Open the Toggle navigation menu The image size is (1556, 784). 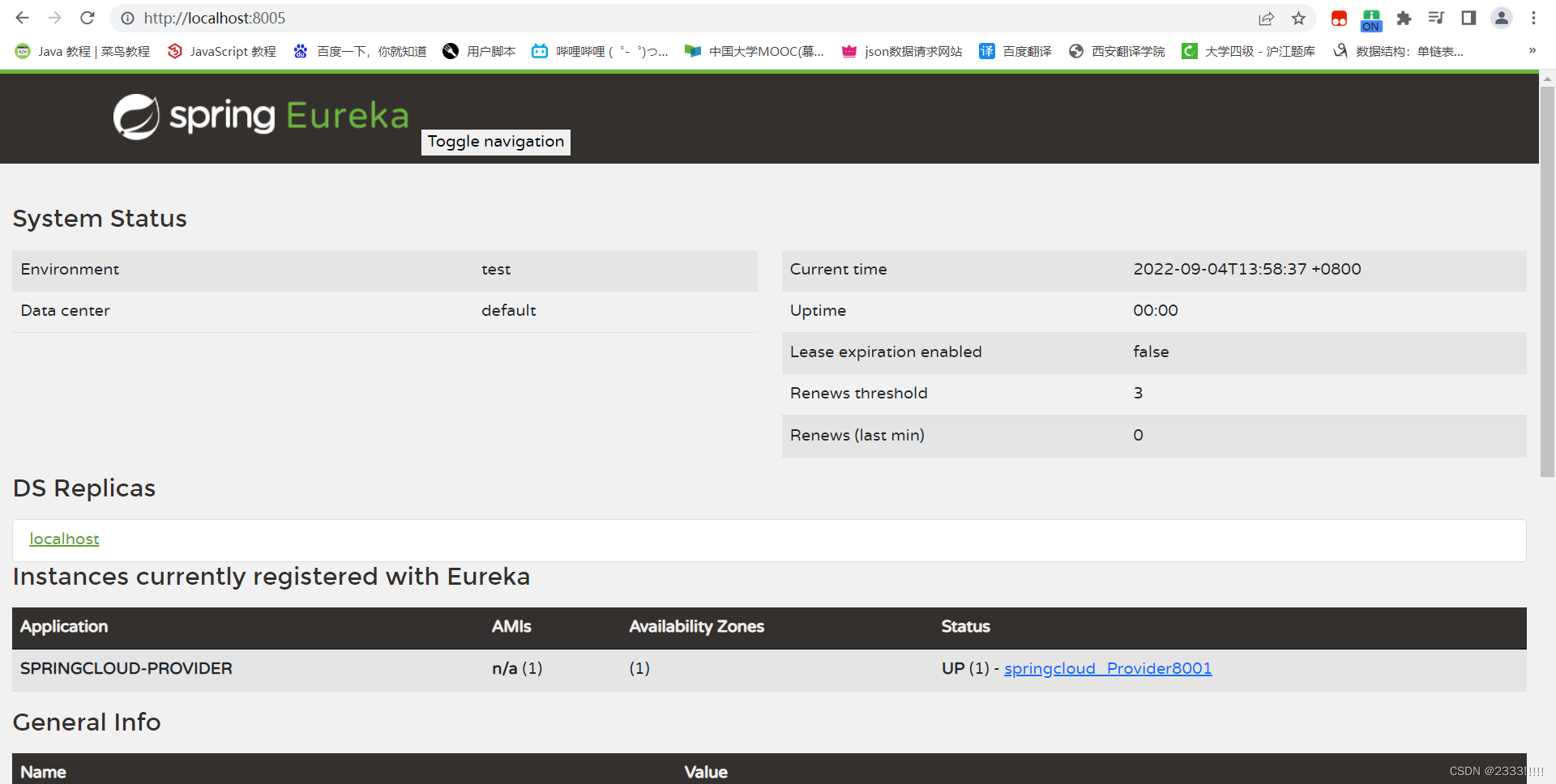click(495, 142)
